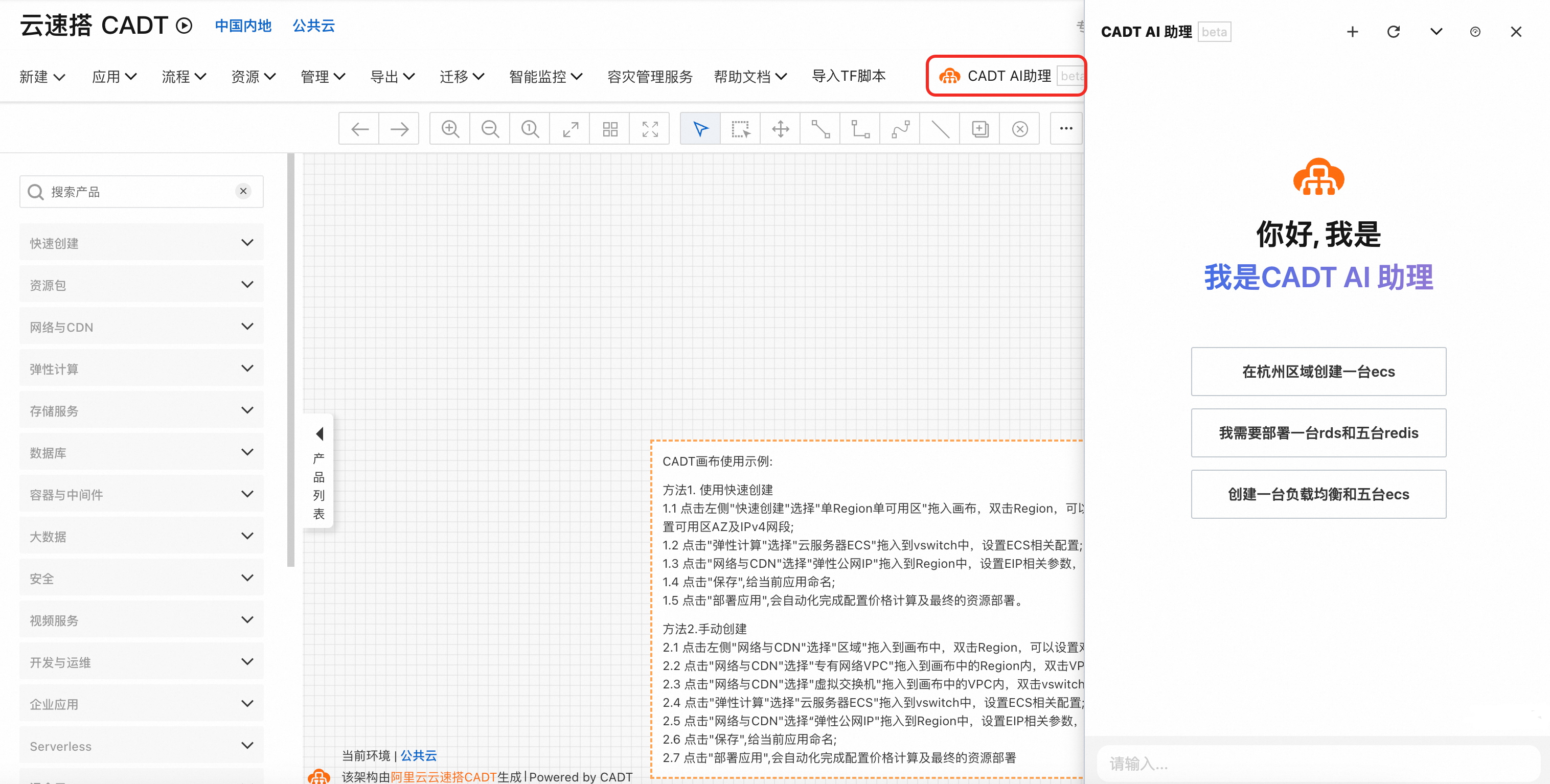Zoom out of the canvas
This screenshot has height=784, width=1550.
(x=490, y=129)
